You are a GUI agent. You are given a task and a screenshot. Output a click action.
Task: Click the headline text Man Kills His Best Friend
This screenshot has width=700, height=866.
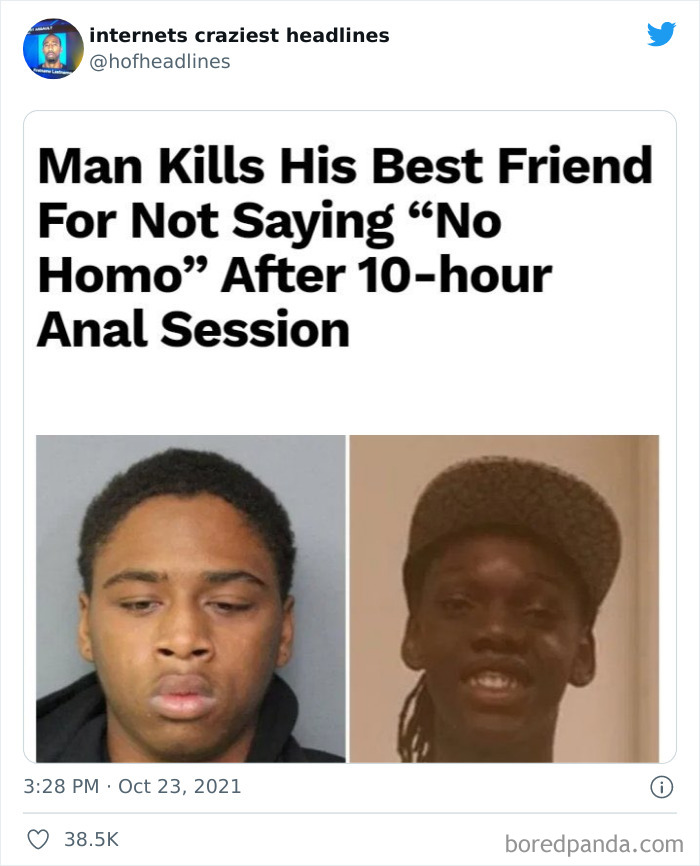(345, 166)
